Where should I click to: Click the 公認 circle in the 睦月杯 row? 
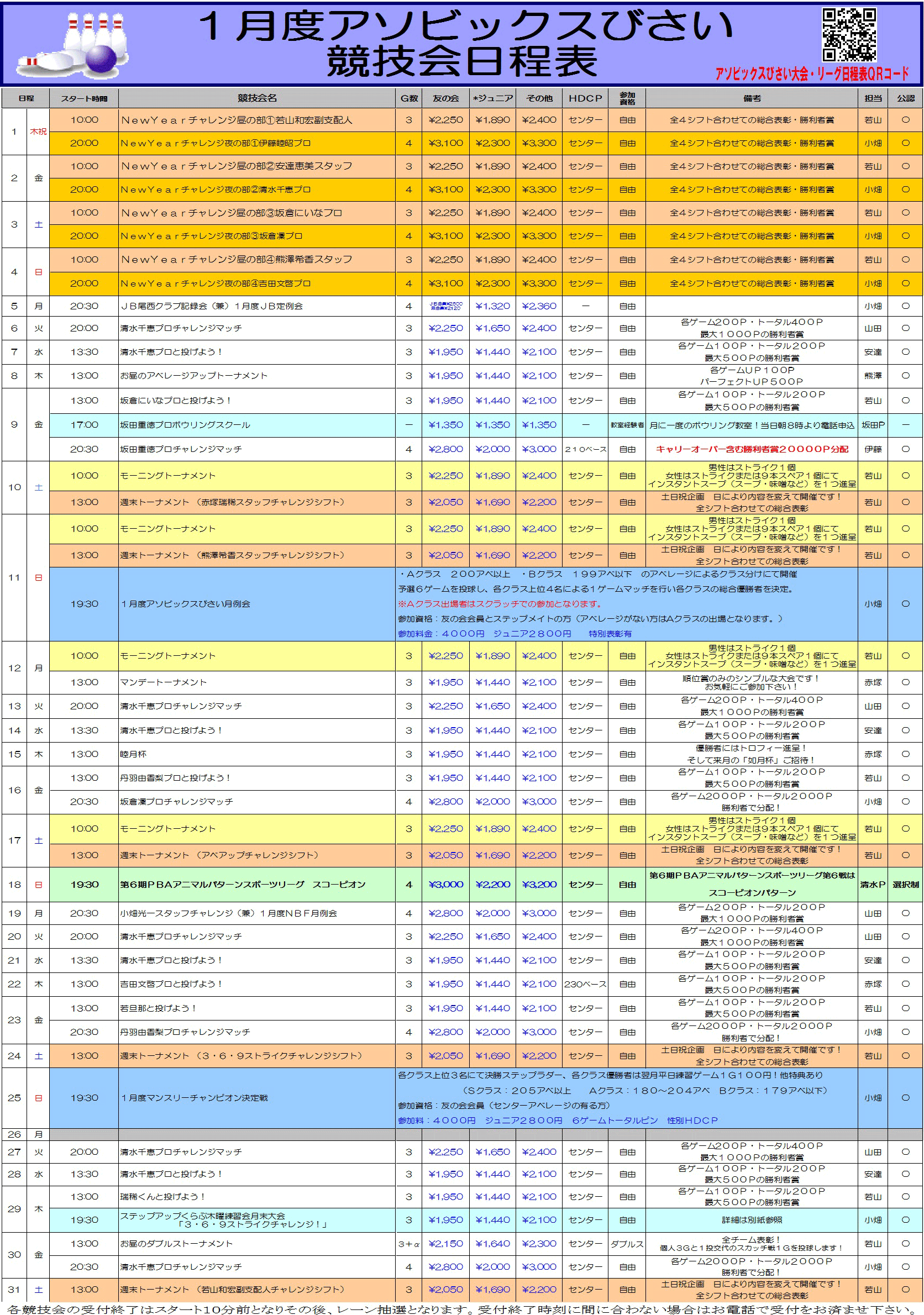[x=905, y=754]
